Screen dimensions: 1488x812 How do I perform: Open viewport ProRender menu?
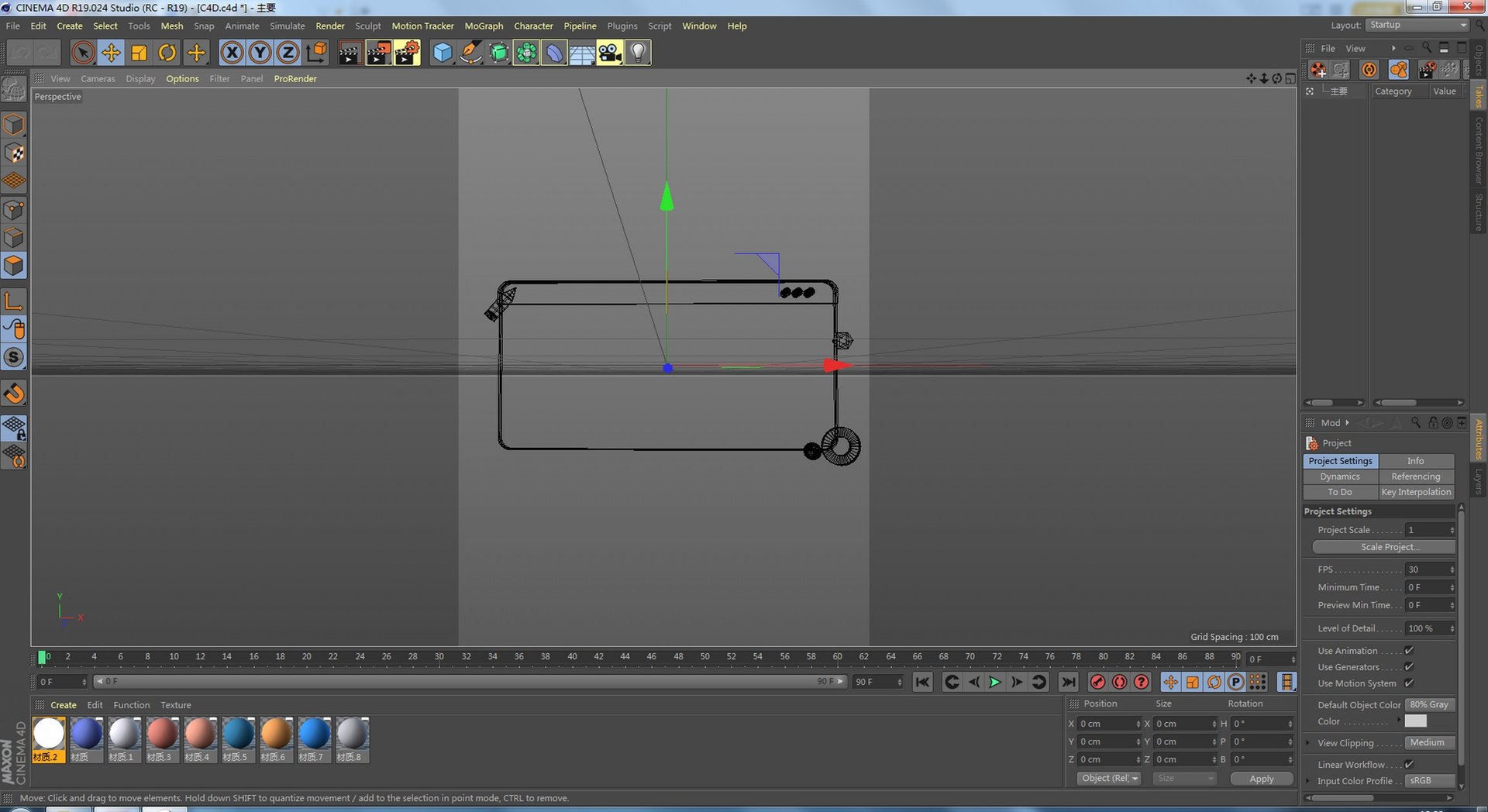click(x=295, y=78)
